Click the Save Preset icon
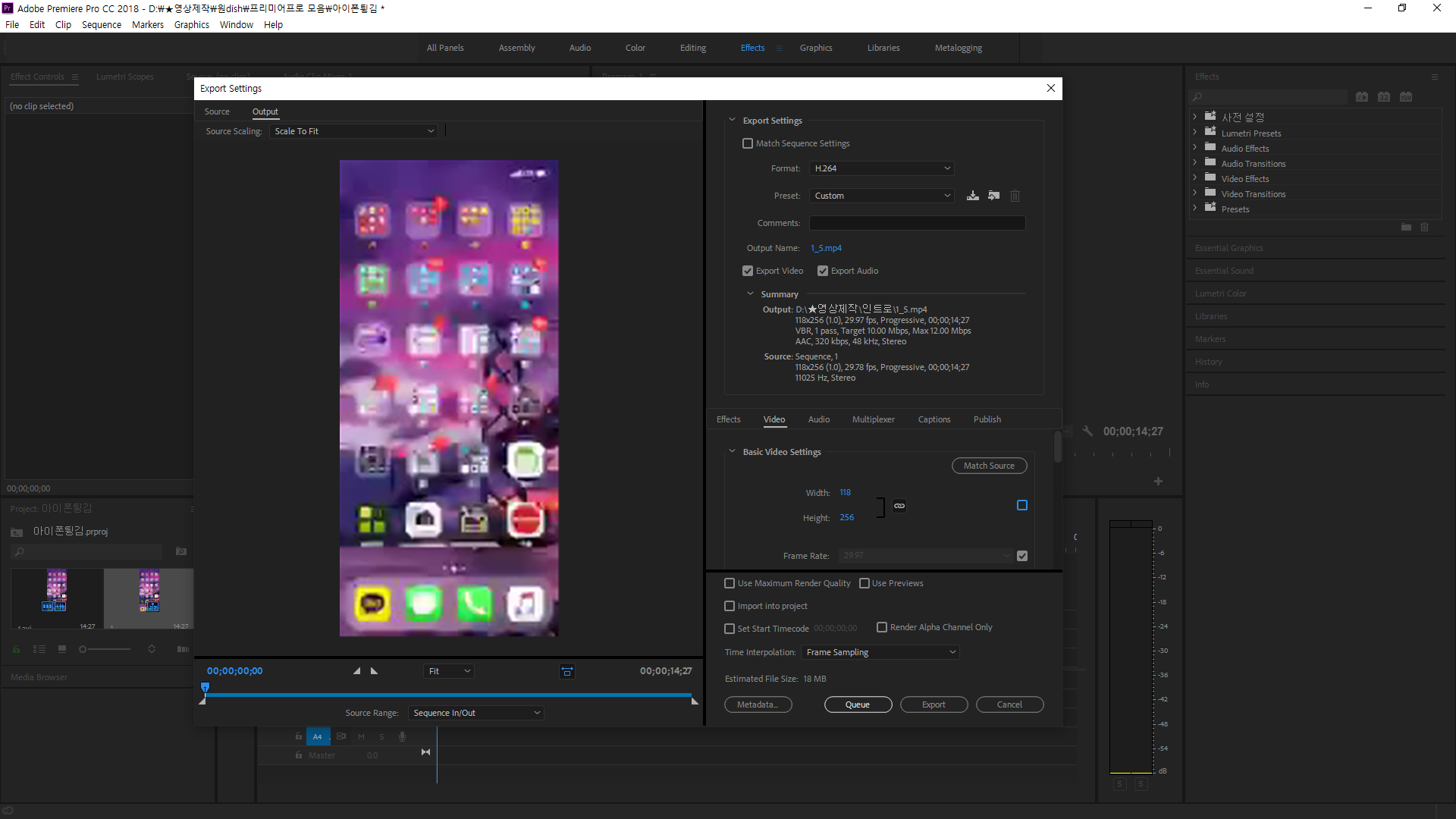Image resolution: width=1456 pixels, height=819 pixels. [x=973, y=196]
